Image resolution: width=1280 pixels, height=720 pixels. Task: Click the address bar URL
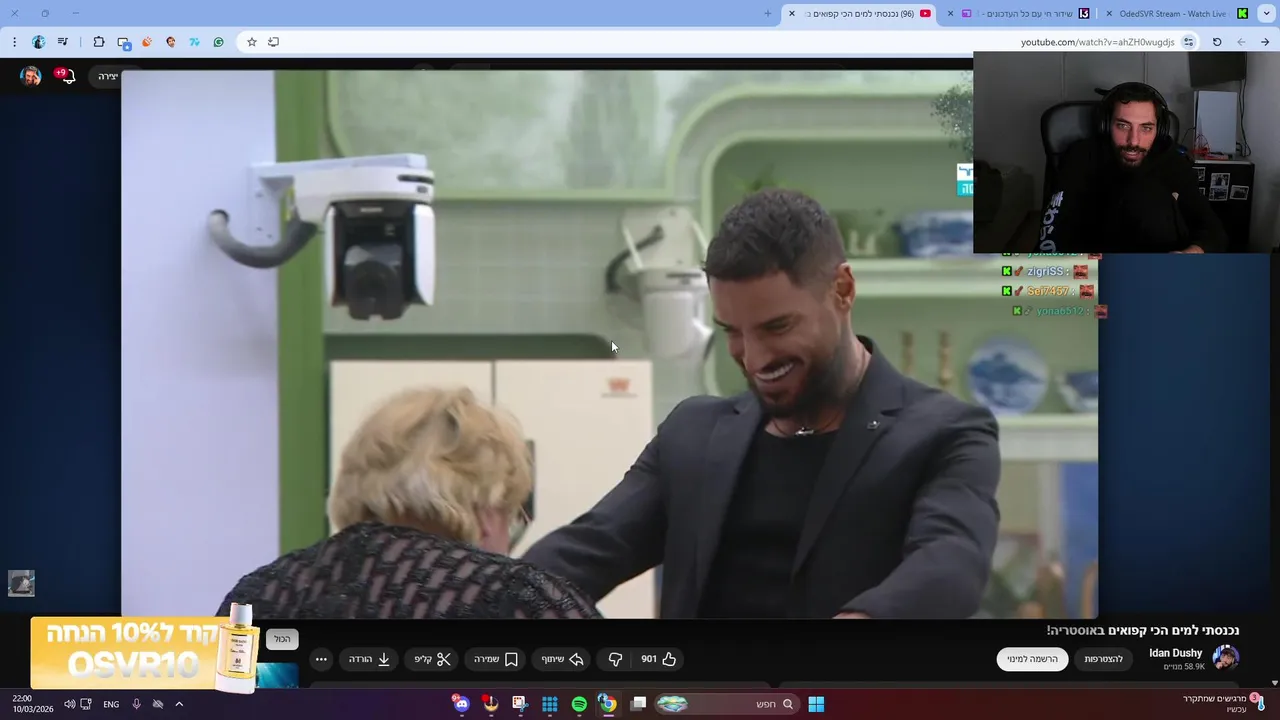pyautogui.click(x=1097, y=42)
